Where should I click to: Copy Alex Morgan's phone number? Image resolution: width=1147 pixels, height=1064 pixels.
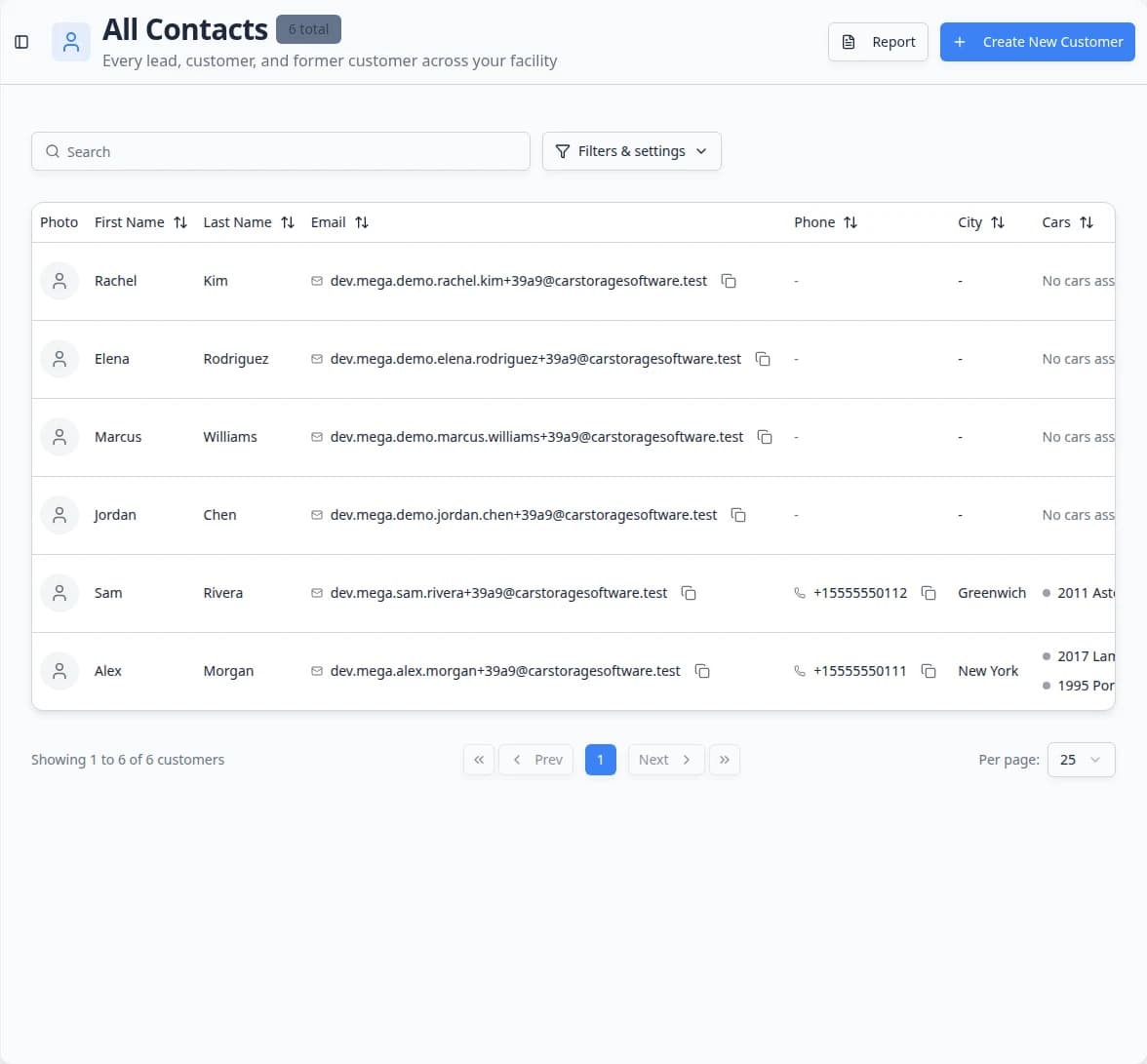(929, 671)
